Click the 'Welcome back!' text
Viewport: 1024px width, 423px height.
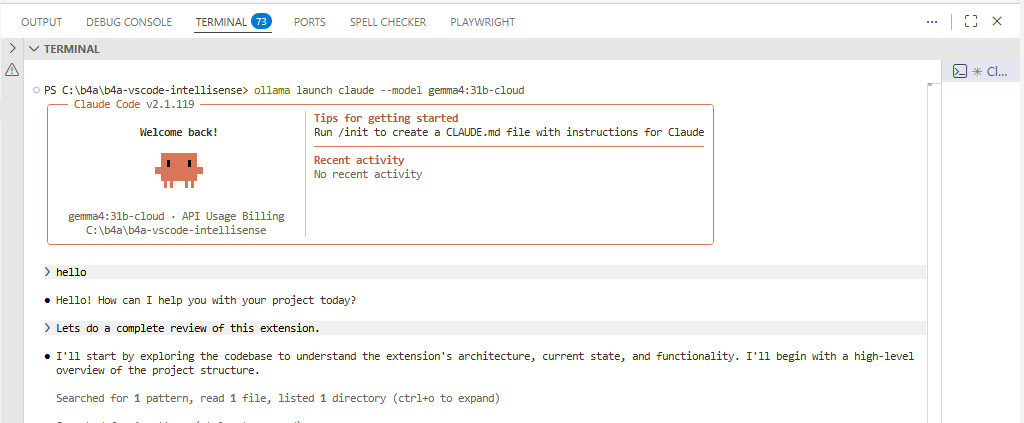pyautogui.click(x=179, y=133)
